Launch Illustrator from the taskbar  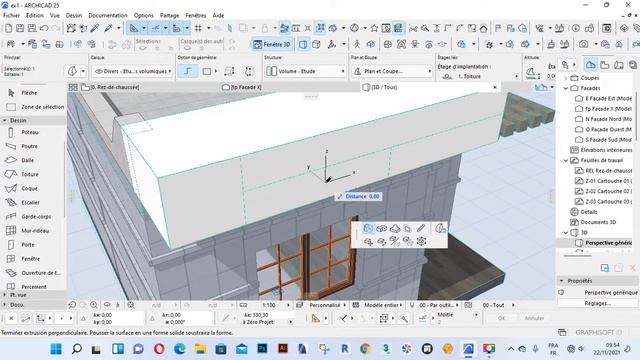282,349
